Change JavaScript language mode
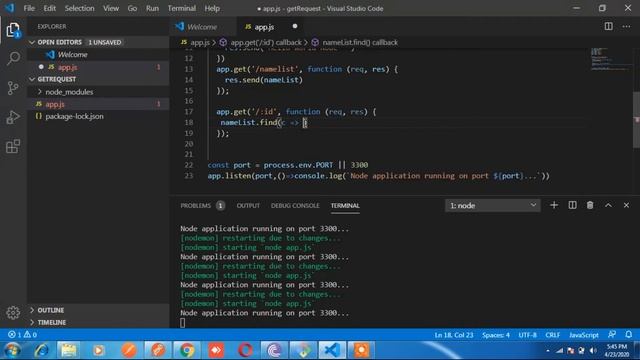Screen dimensions: 640x360 click(584, 335)
